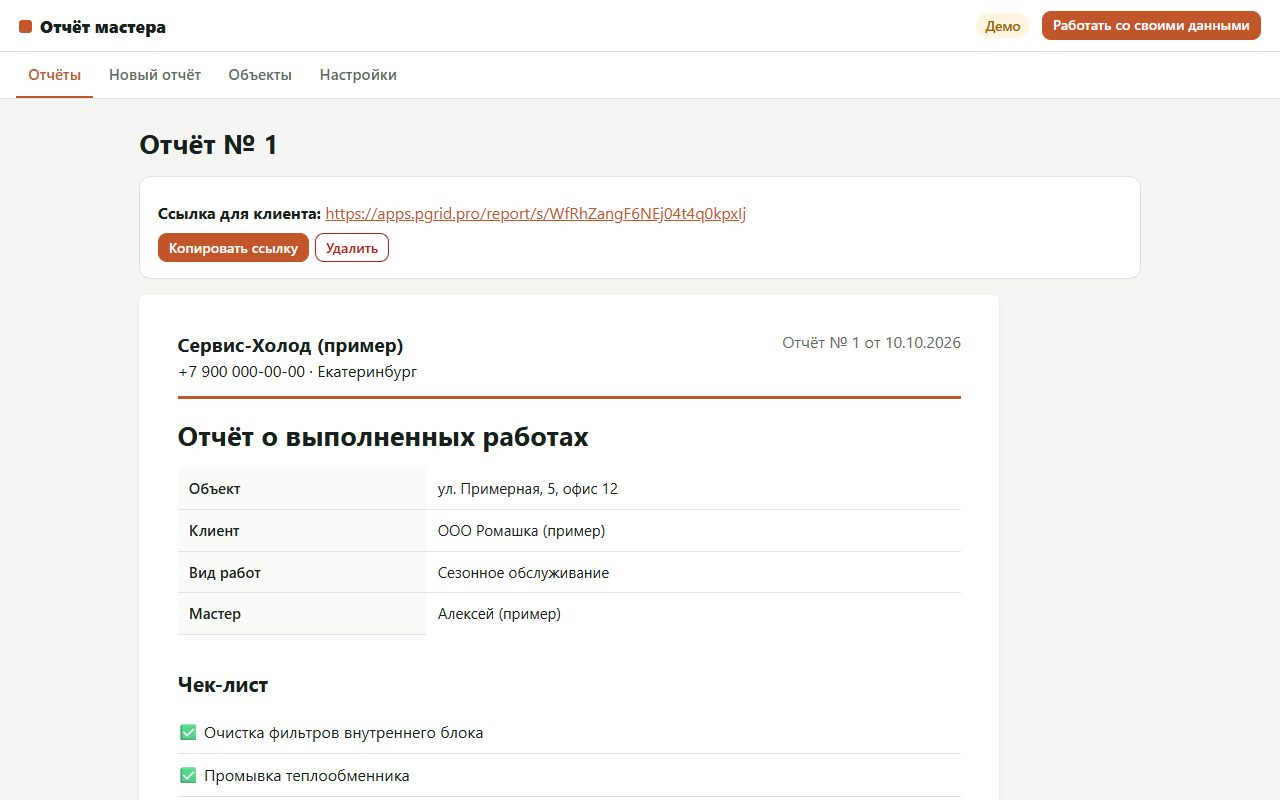Click the Отчёт № 1 от 10.10.2026 date text

coord(871,343)
